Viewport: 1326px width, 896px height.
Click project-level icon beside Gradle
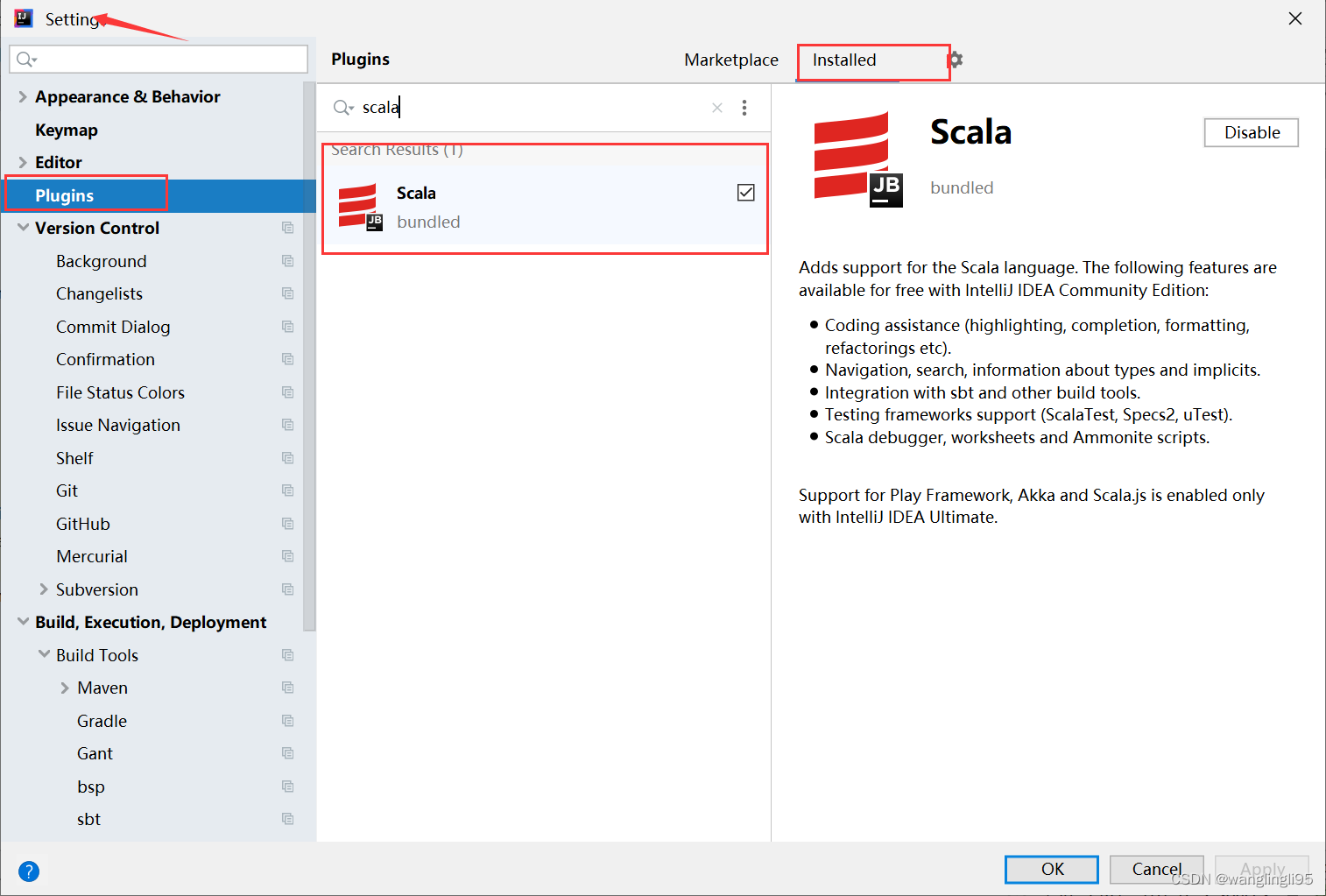[x=287, y=721]
